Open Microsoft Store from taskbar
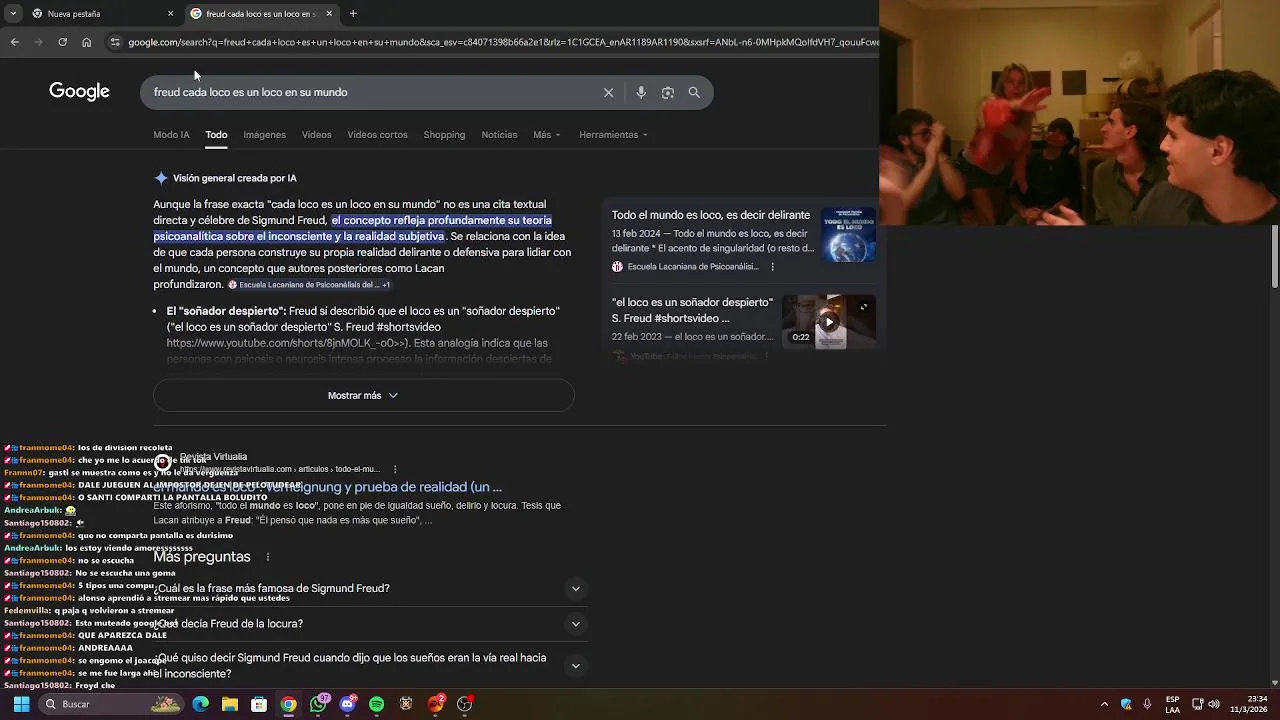The height and width of the screenshot is (720, 1280). [x=259, y=704]
